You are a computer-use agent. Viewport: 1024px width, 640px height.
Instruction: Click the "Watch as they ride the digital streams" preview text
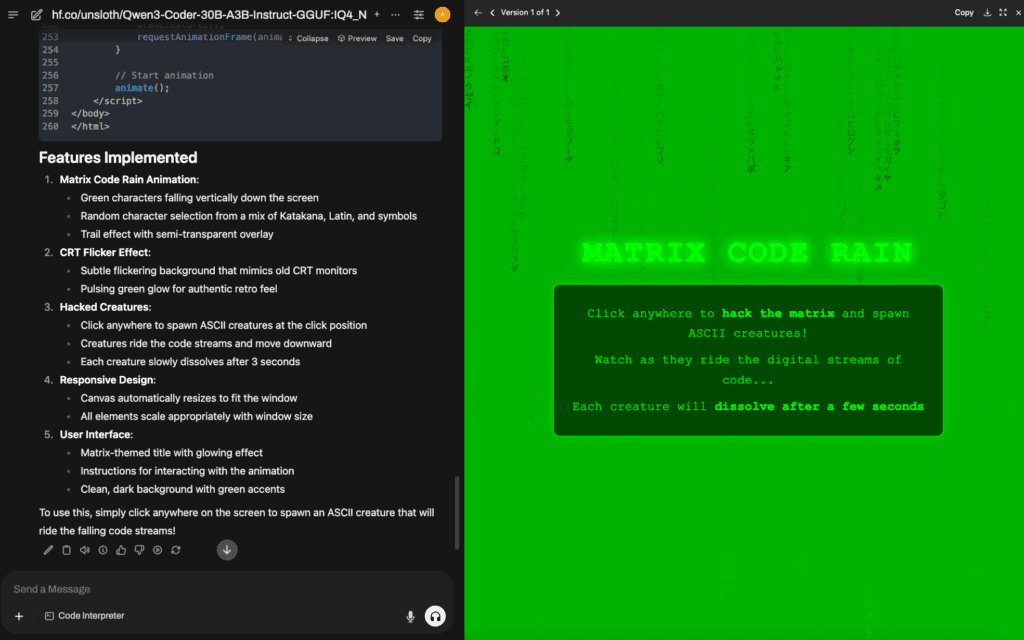click(x=748, y=370)
